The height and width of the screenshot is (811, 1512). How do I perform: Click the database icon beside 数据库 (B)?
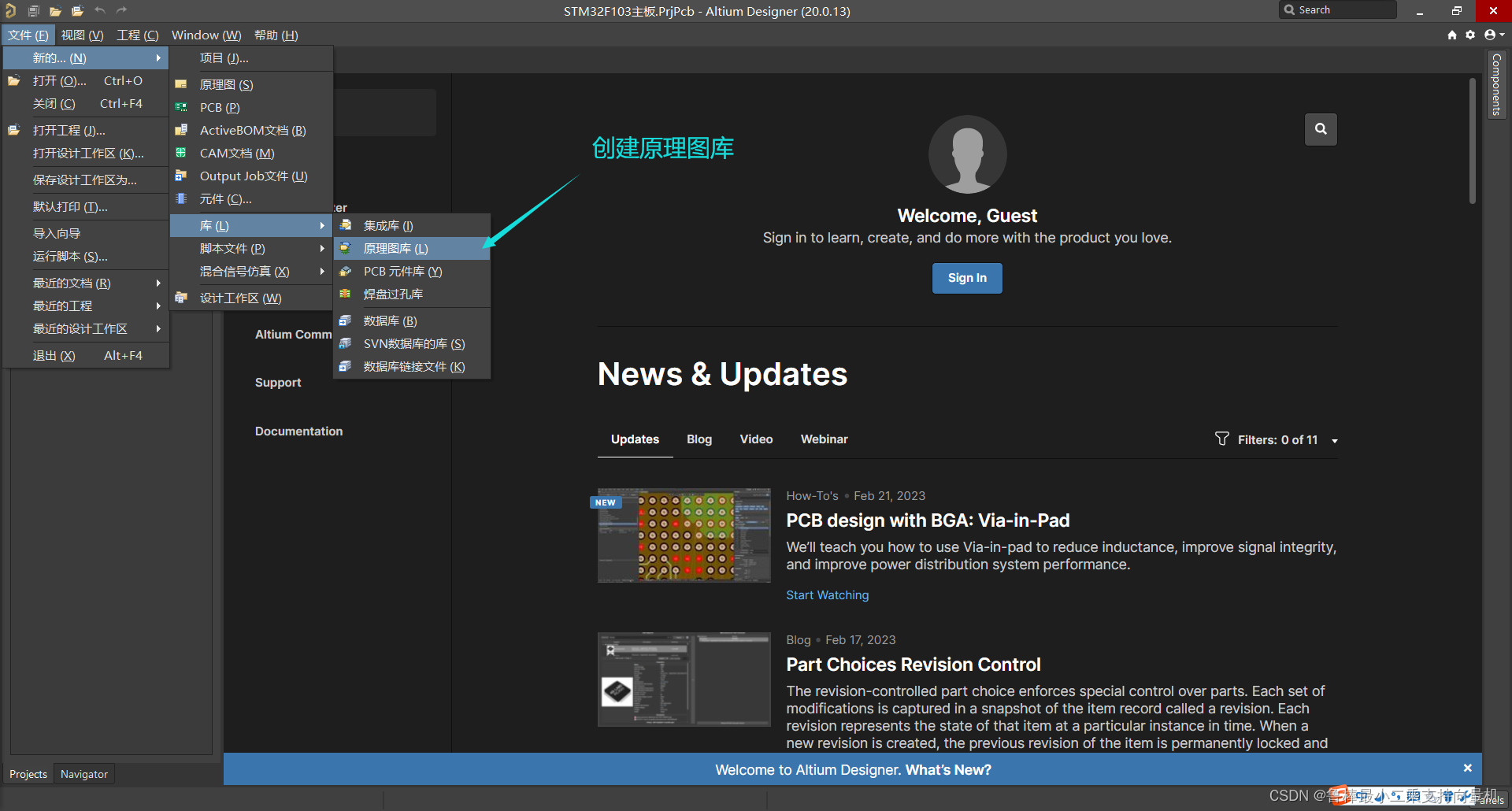click(345, 320)
